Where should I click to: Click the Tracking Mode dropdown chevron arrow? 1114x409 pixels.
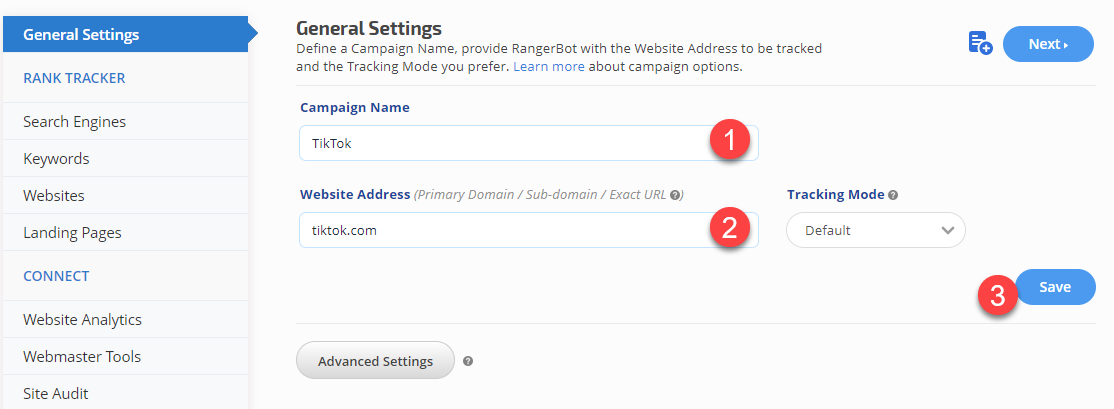947,230
